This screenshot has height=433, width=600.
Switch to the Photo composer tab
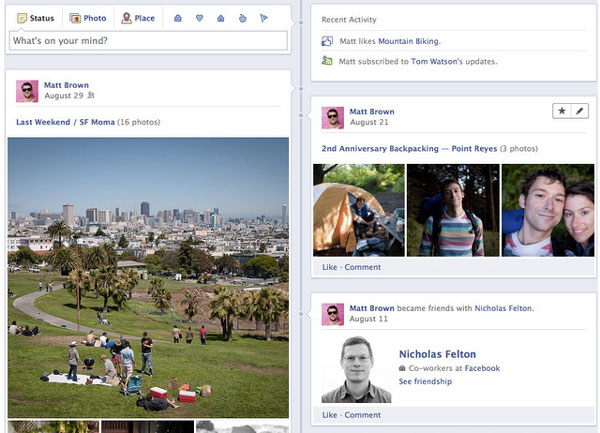(x=88, y=18)
